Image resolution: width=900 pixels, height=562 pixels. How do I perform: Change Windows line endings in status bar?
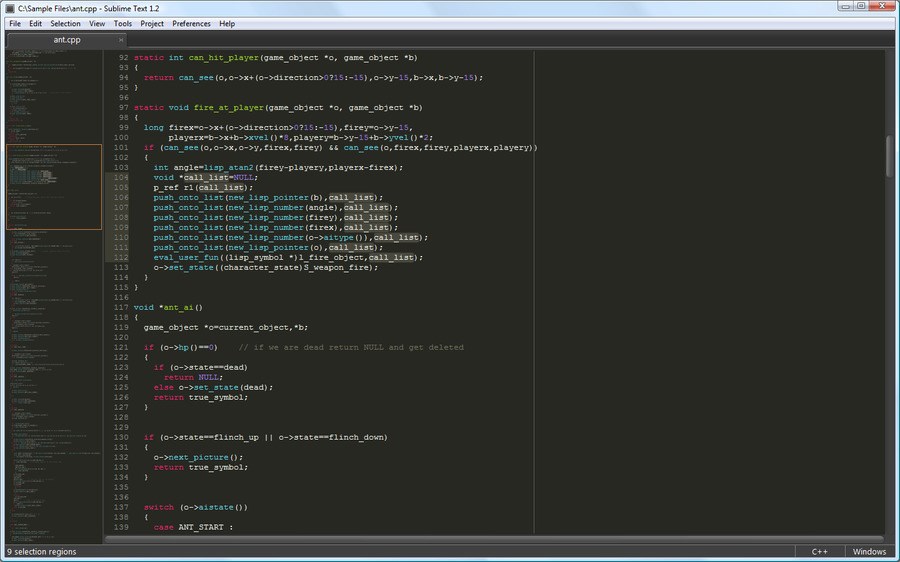(x=869, y=552)
